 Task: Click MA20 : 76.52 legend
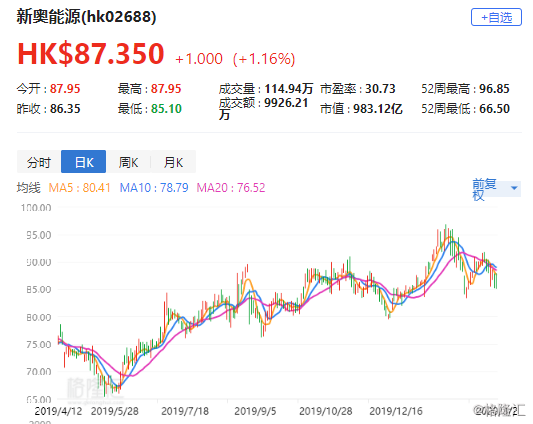[230, 188]
